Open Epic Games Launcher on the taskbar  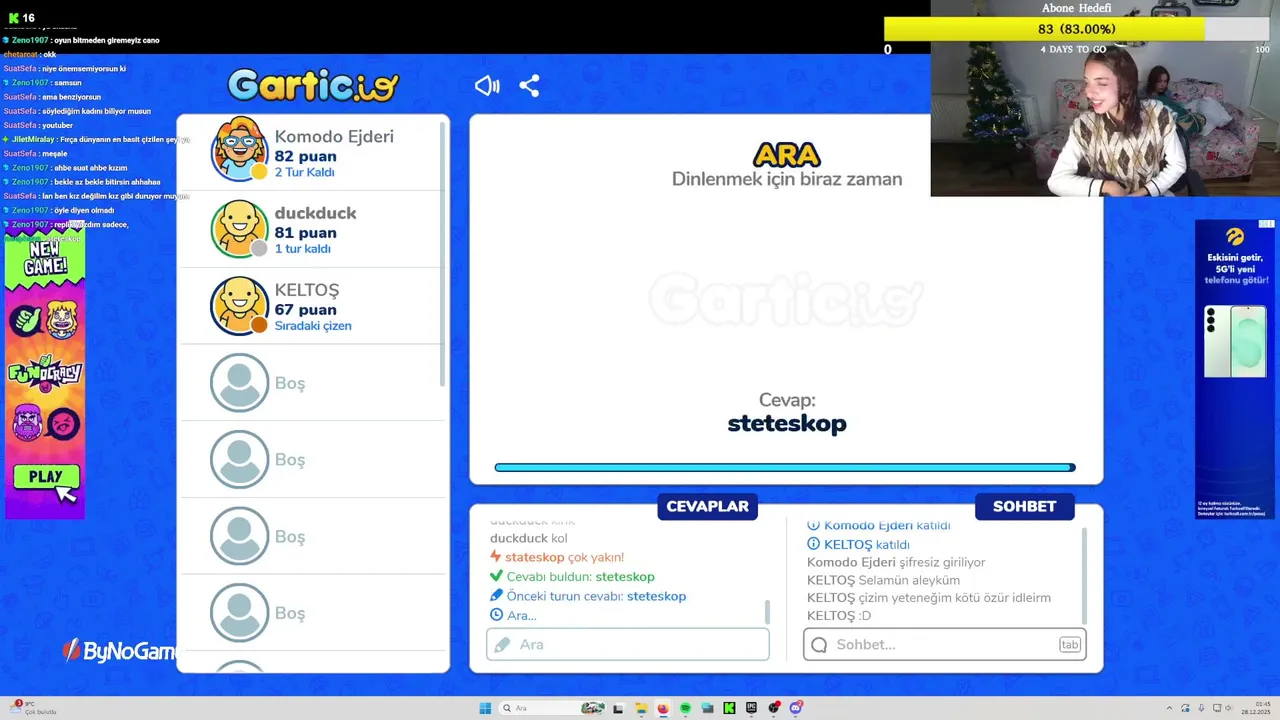[751, 708]
